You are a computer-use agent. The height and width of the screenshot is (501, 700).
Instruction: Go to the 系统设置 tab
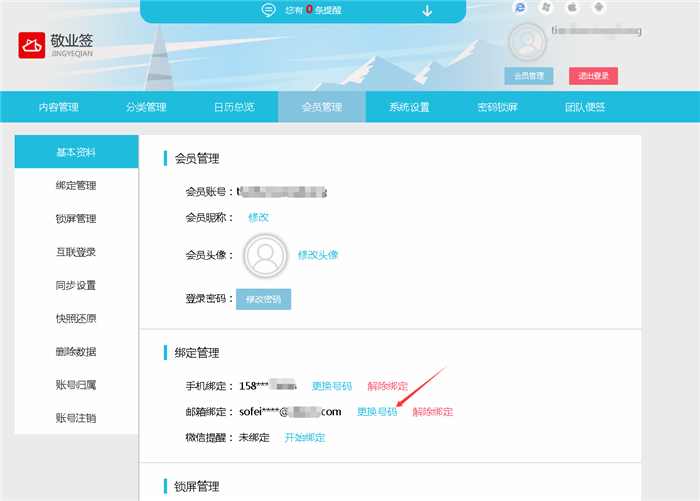click(x=409, y=107)
